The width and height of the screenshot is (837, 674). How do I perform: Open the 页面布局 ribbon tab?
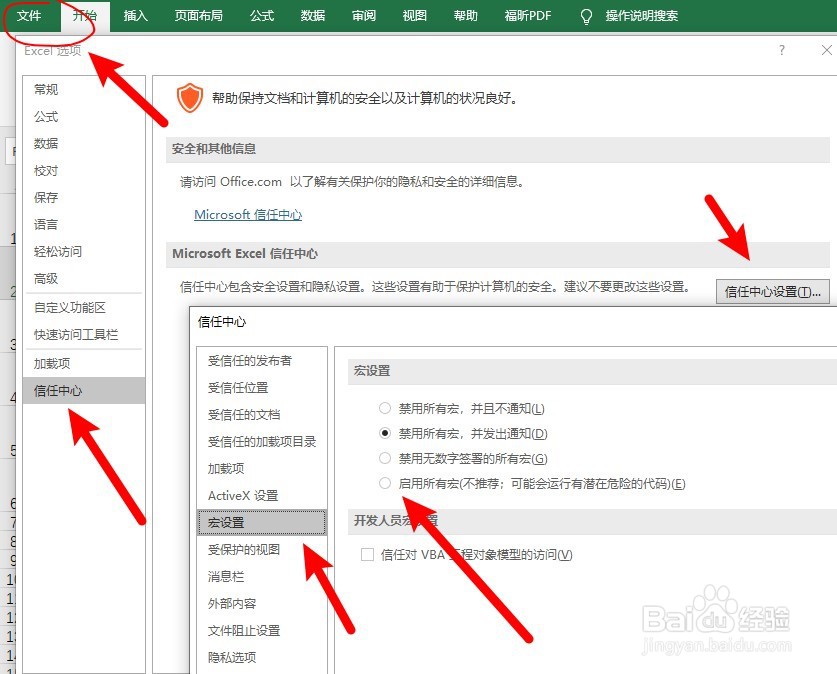click(x=199, y=15)
